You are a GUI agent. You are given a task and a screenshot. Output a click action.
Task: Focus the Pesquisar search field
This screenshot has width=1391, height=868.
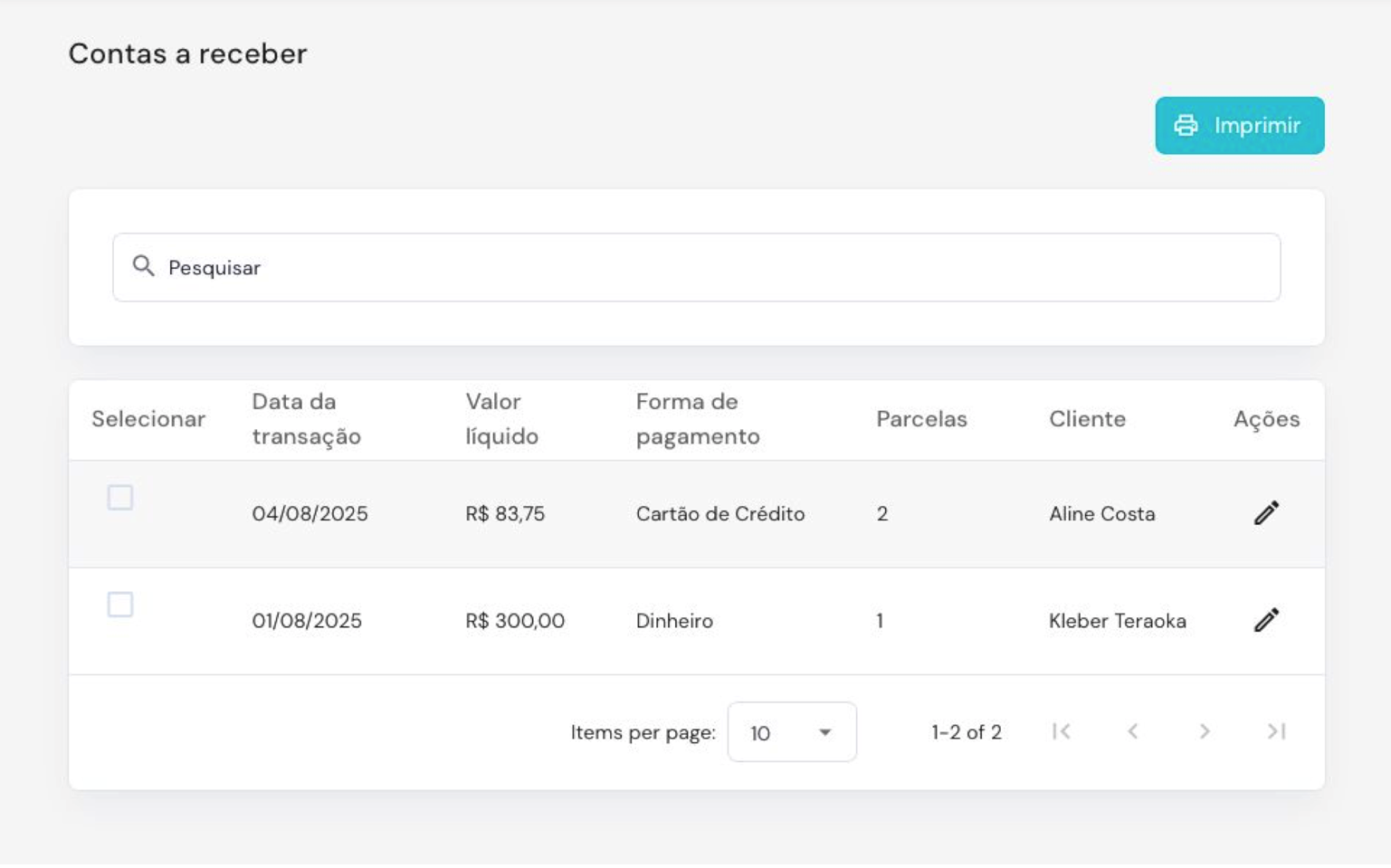pyautogui.click(x=706, y=268)
